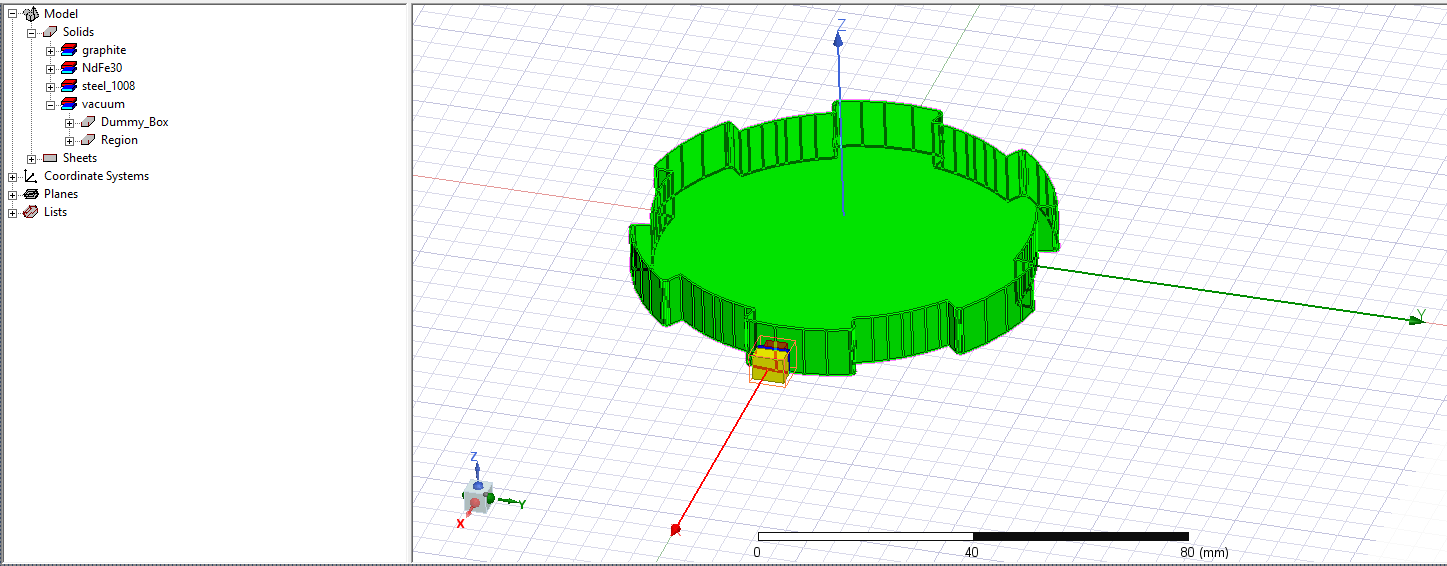Select the Planes tree item

(x=61, y=194)
